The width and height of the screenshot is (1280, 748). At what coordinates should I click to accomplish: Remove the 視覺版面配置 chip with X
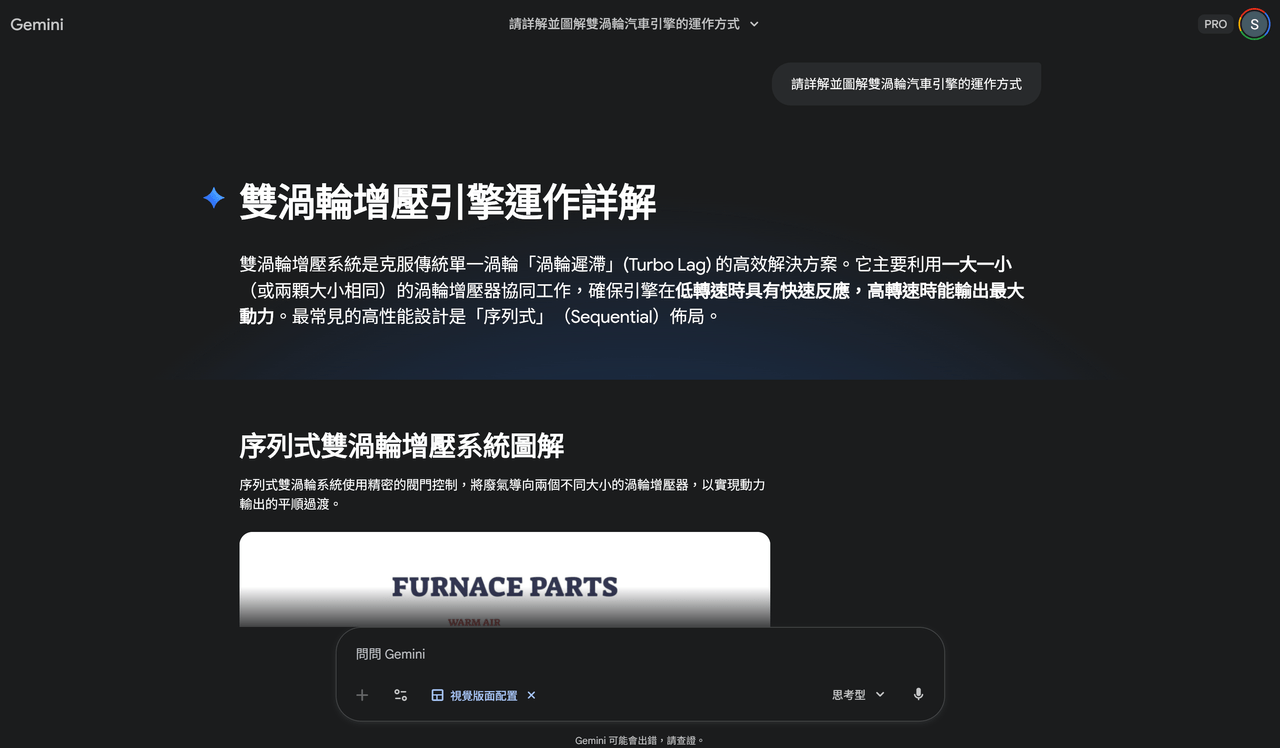[531, 695]
